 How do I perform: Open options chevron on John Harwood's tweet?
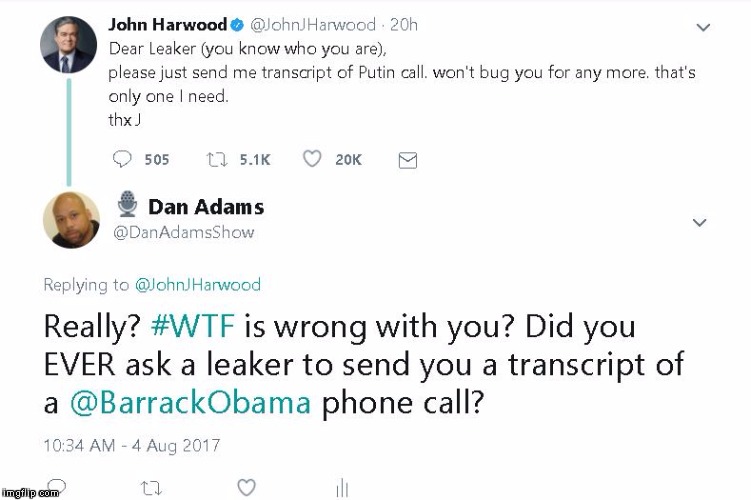tap(703, 27)
